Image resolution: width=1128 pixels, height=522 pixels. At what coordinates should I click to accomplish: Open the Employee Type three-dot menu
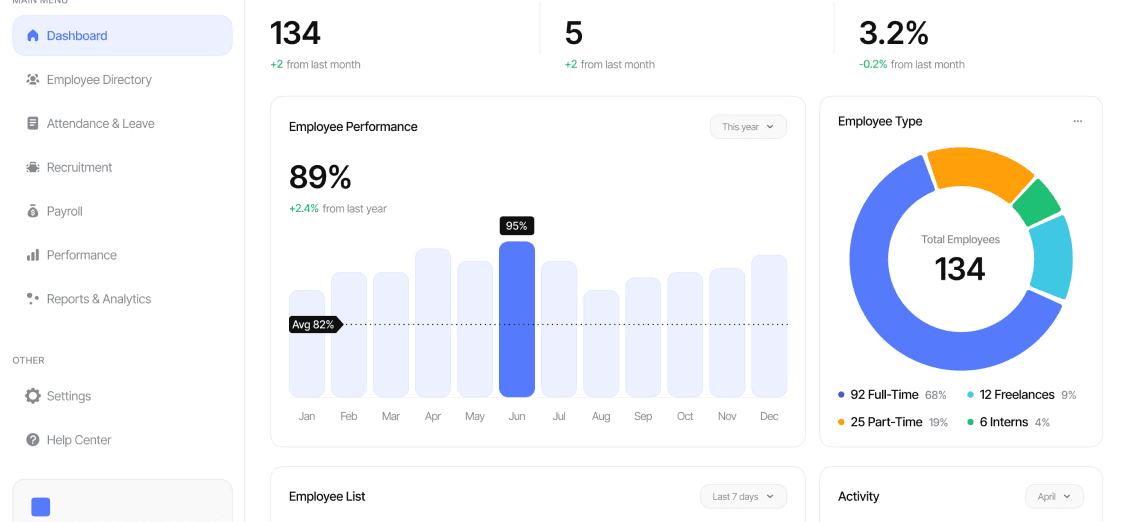(x=1077, y=122)
